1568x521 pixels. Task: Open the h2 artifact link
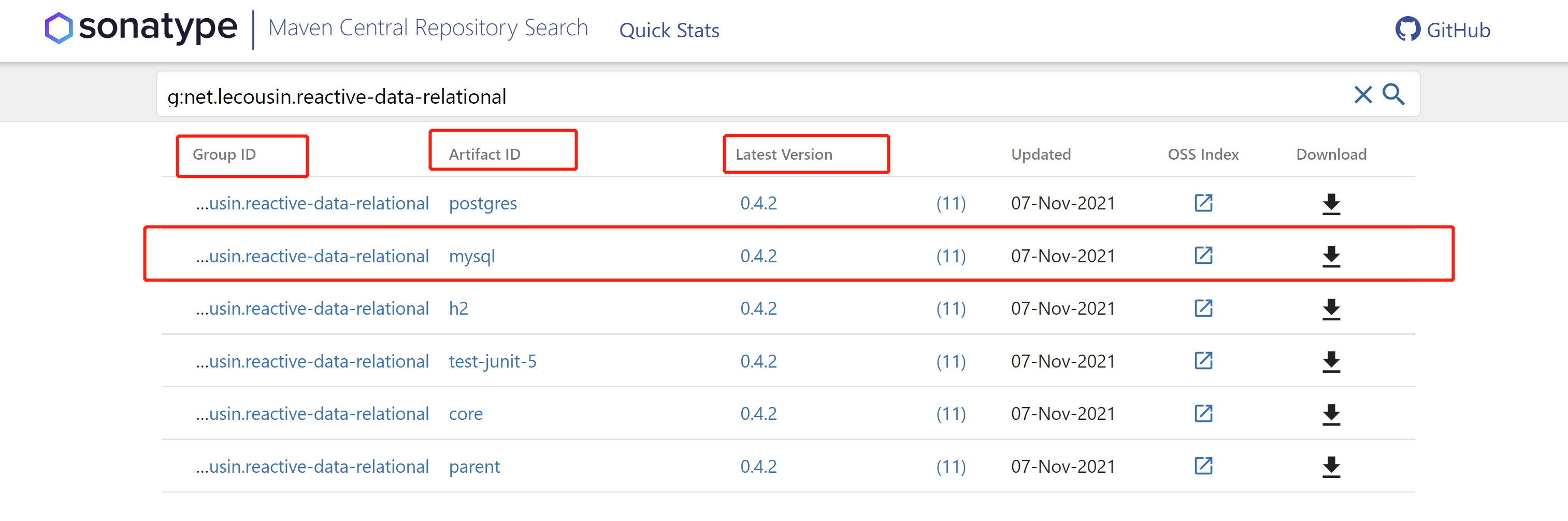458,308
